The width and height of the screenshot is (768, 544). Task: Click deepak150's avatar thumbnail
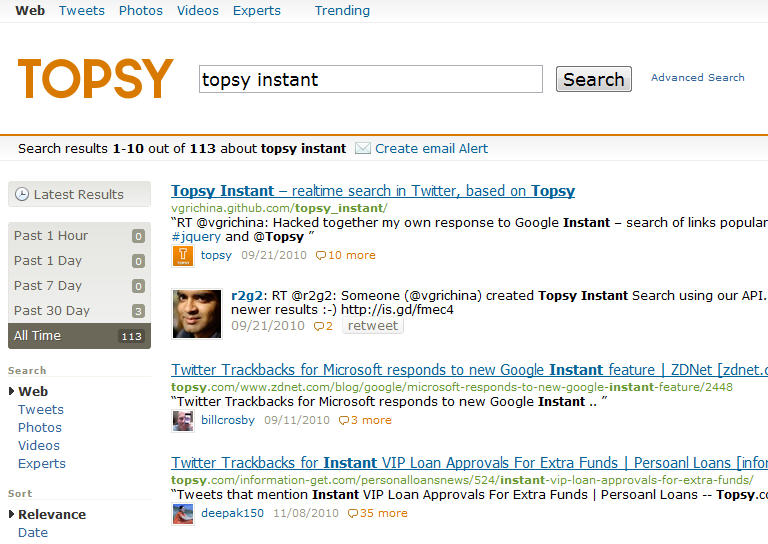[183, 514]
